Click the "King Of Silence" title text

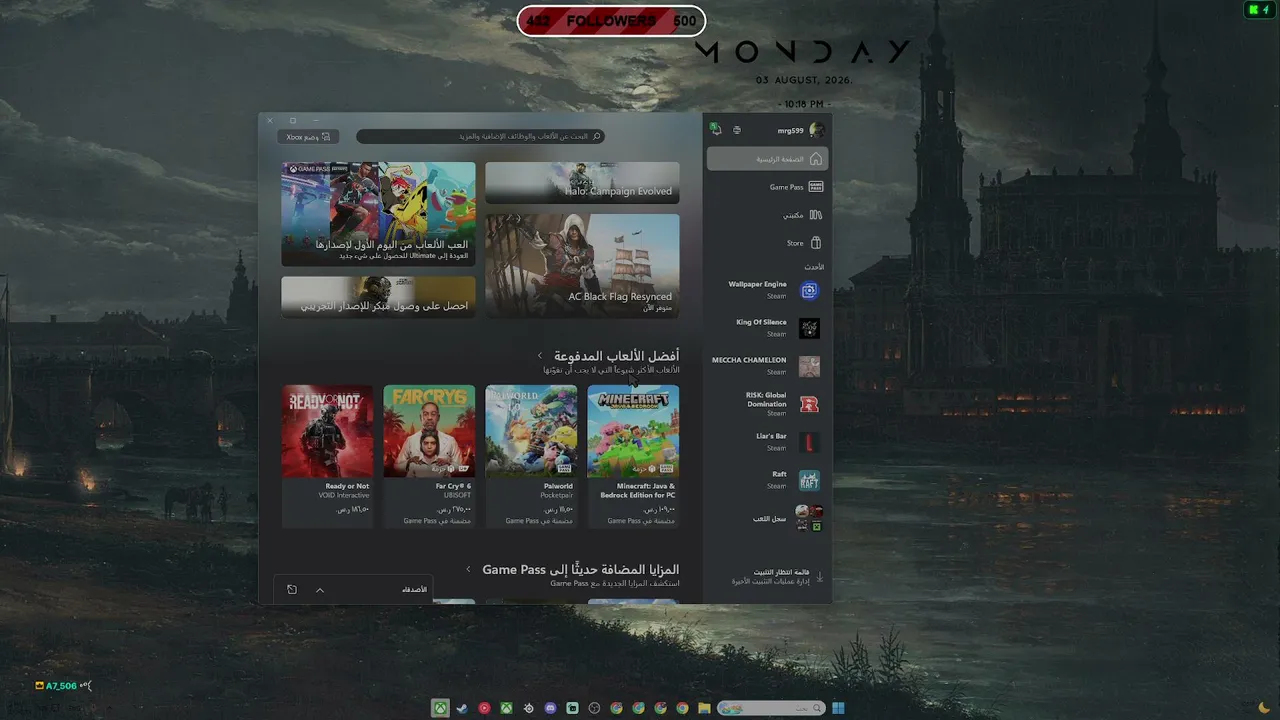click(x=761, y=322)
